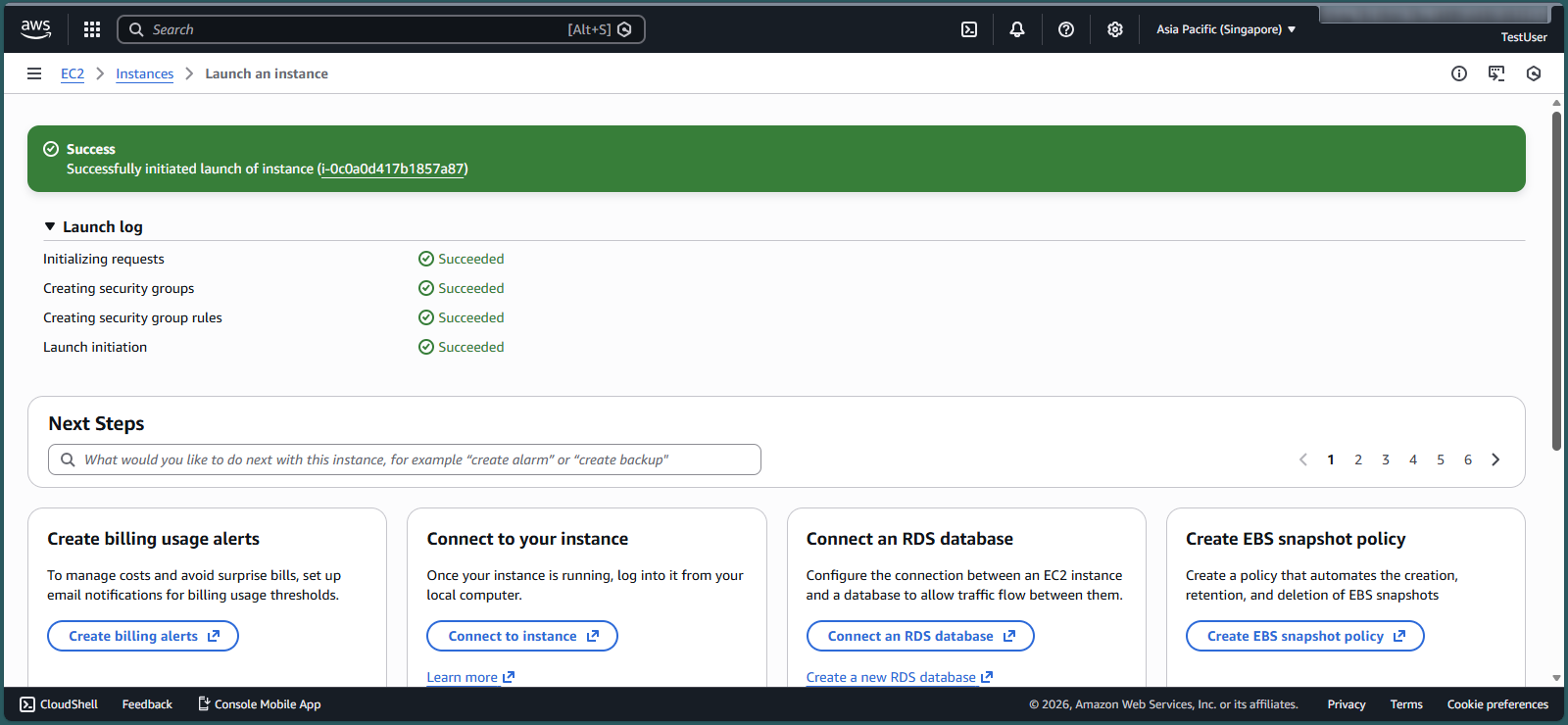
Task: Open the instance ID link in Success banner
Action: click(x=392, y=169)
